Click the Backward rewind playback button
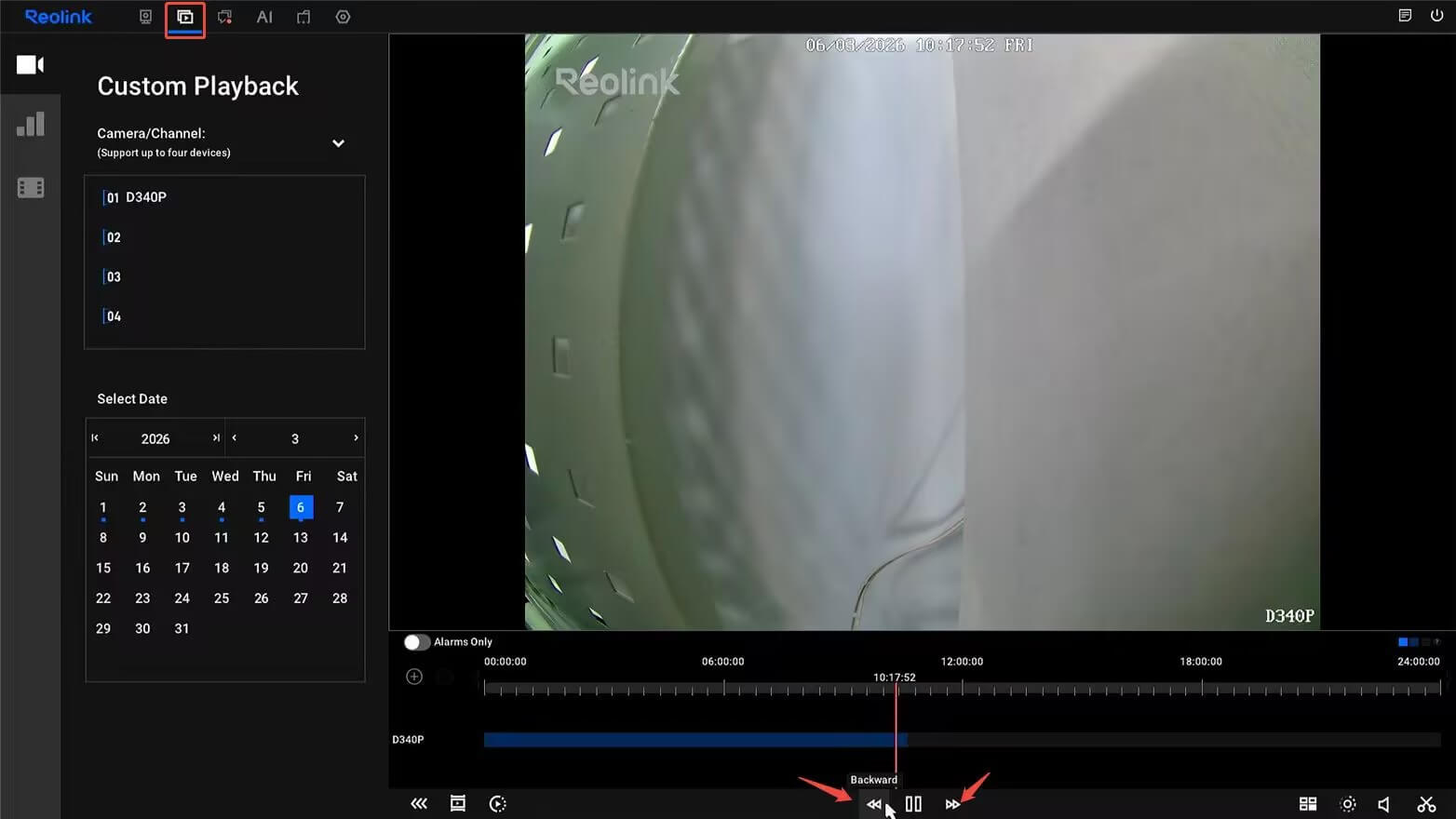 (x=873, y=803)
